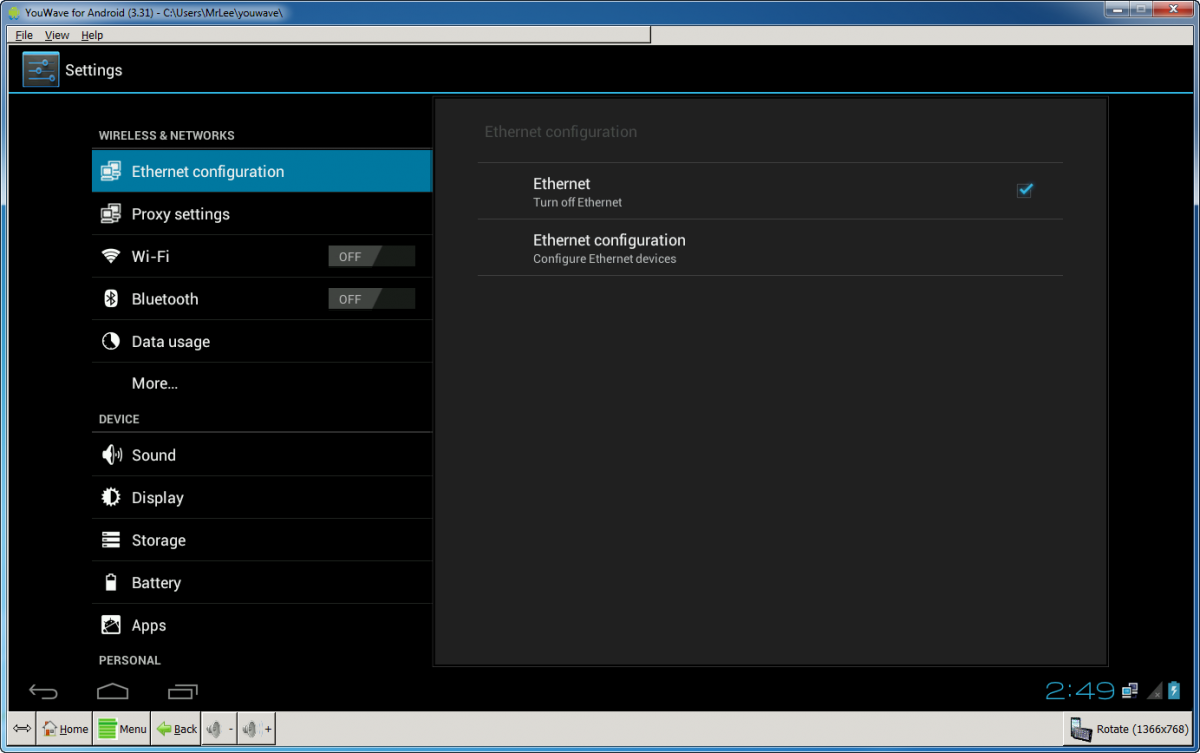
Task: Open the Help menu
Action: pyautogui.click(x=92, y=35)
